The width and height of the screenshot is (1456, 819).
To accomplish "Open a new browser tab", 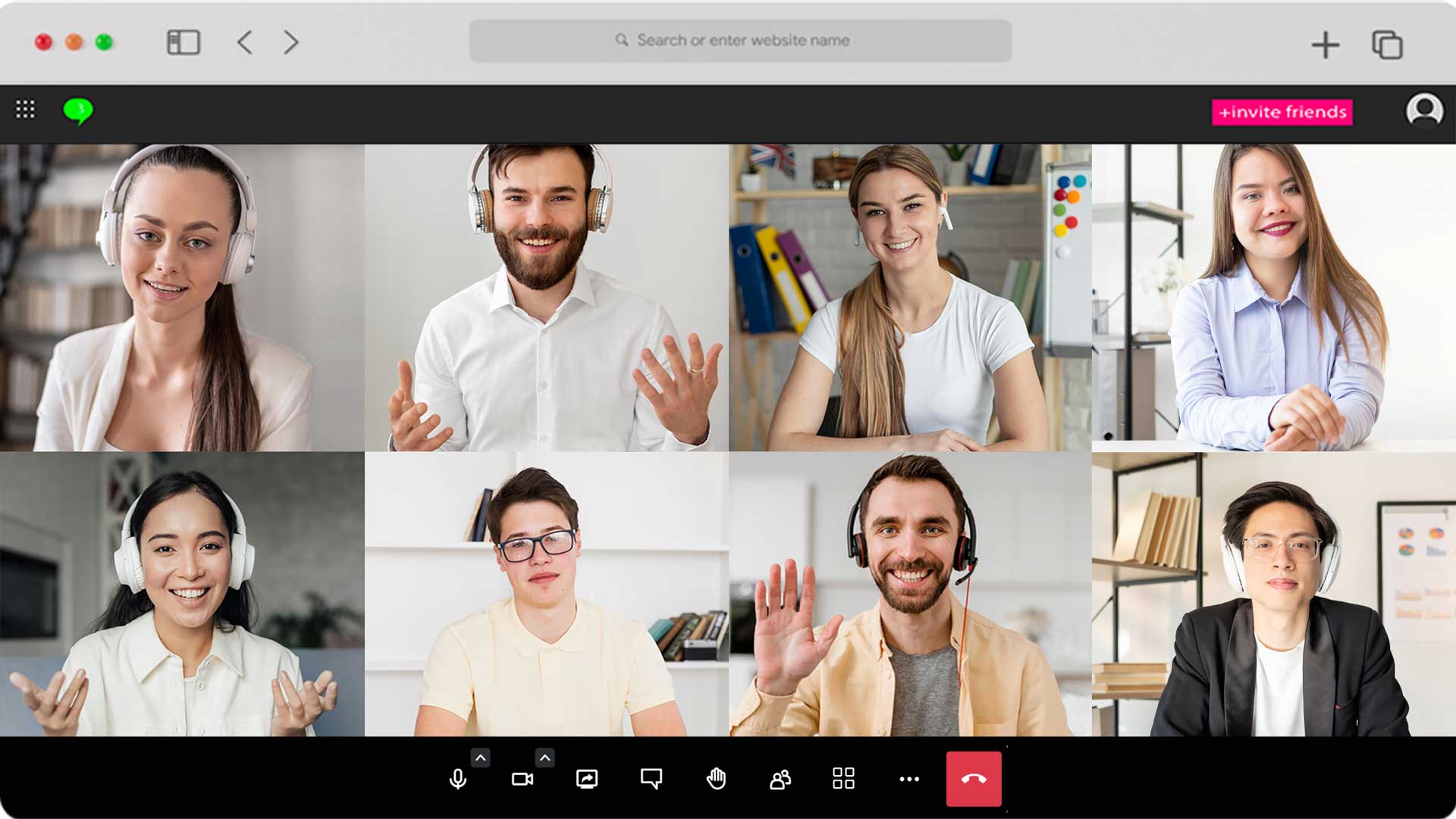I will point(1326,45).
